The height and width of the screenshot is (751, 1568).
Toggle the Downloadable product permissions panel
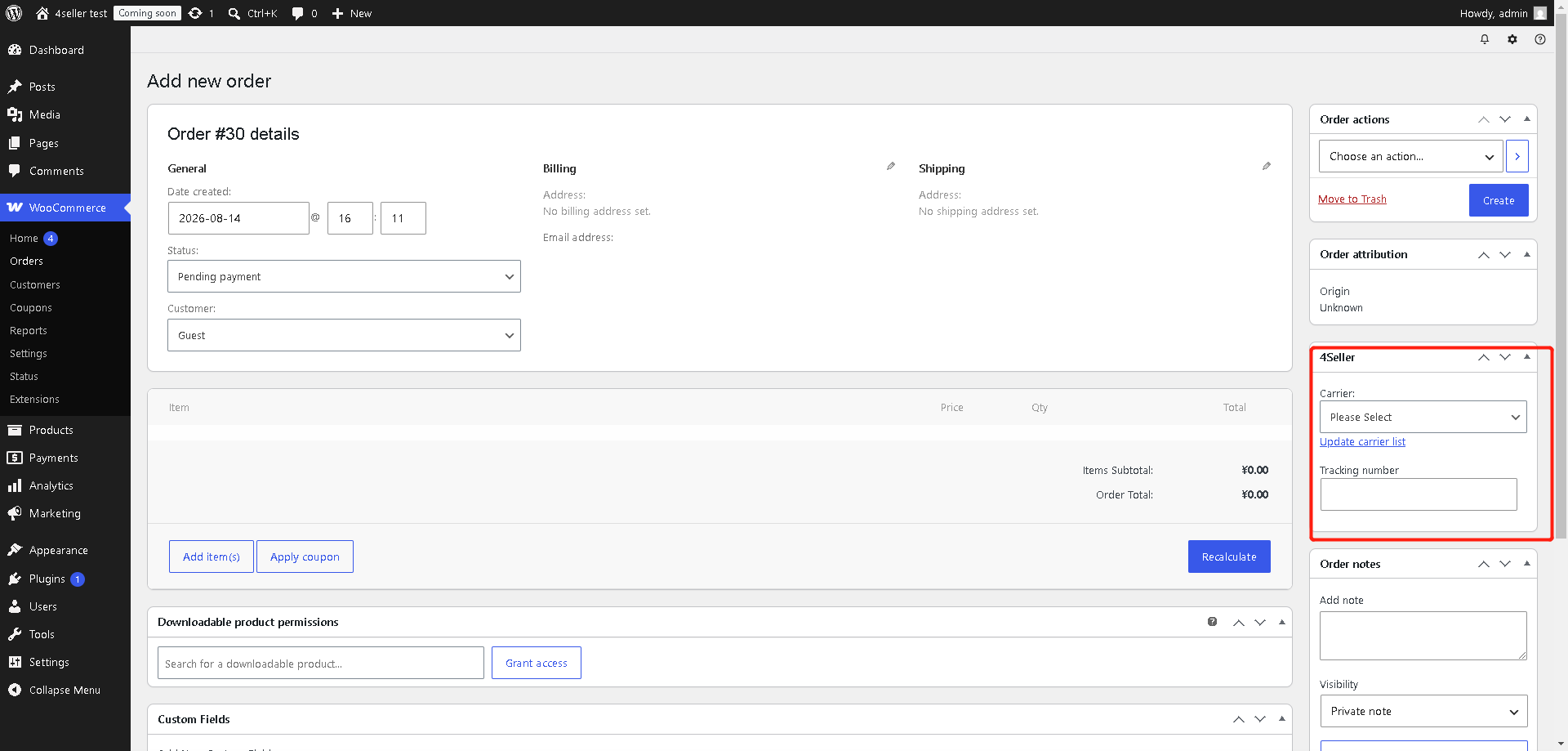click(x=1281, y=622)
